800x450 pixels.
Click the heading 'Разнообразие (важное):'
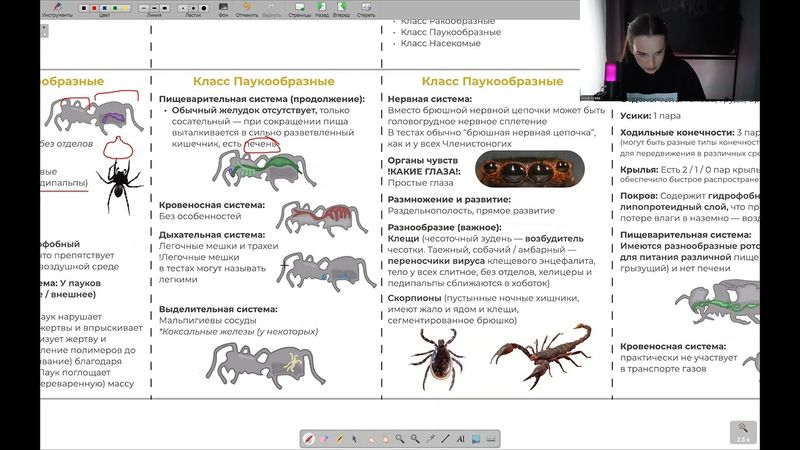(444, 227)
